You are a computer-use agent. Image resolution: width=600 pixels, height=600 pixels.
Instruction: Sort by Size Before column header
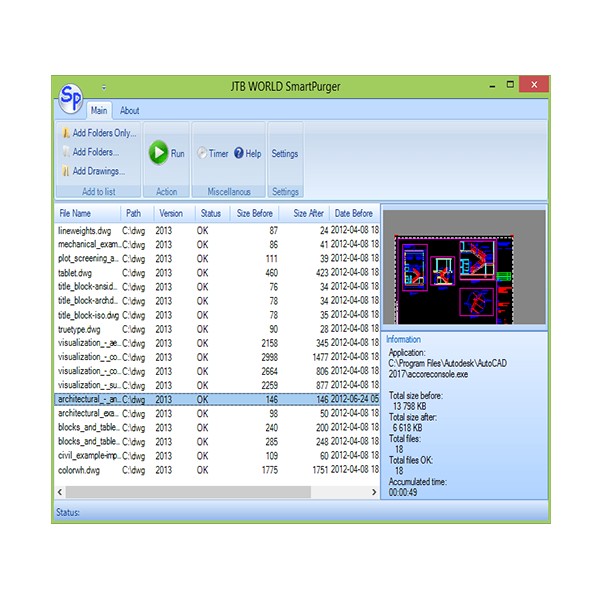(254, 213)
